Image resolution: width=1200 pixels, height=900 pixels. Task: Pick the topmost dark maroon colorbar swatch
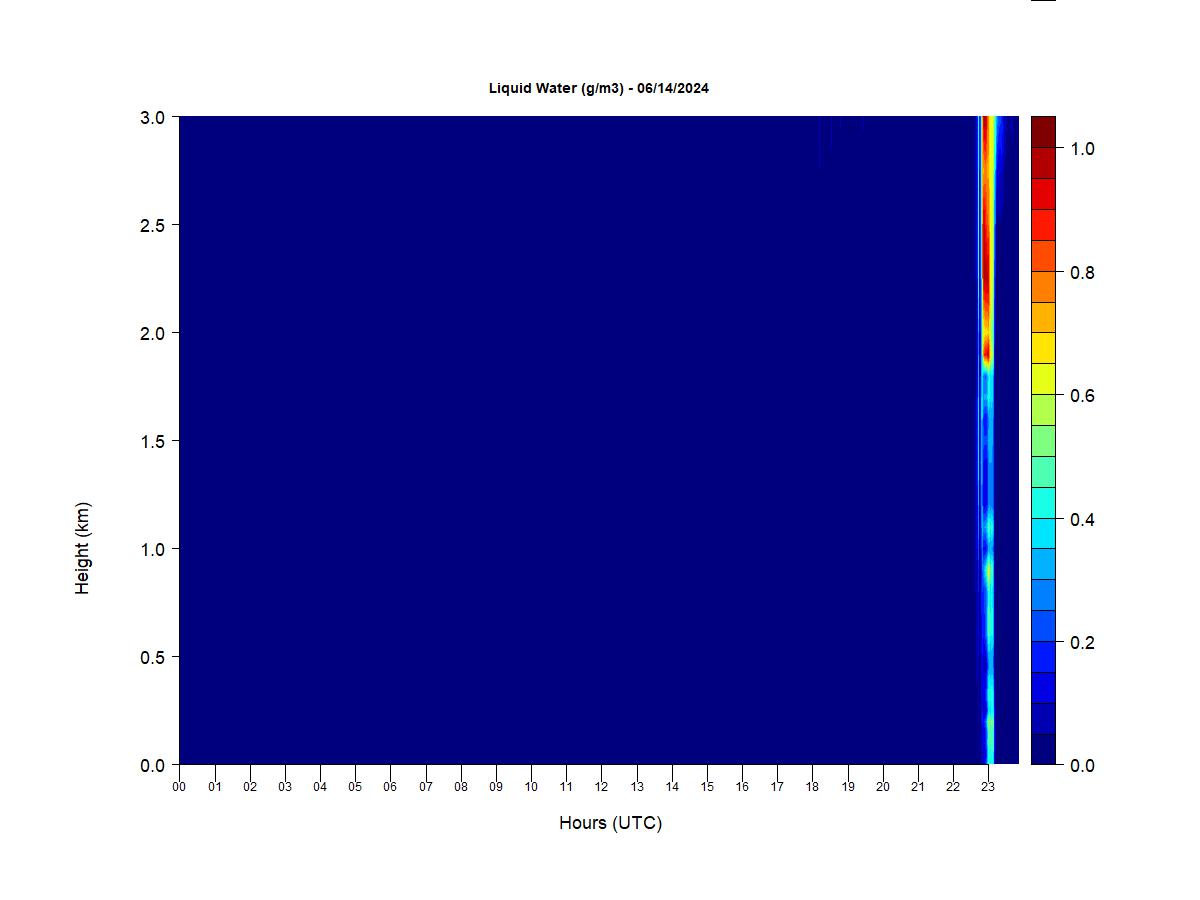click(x=1043, y=132)
